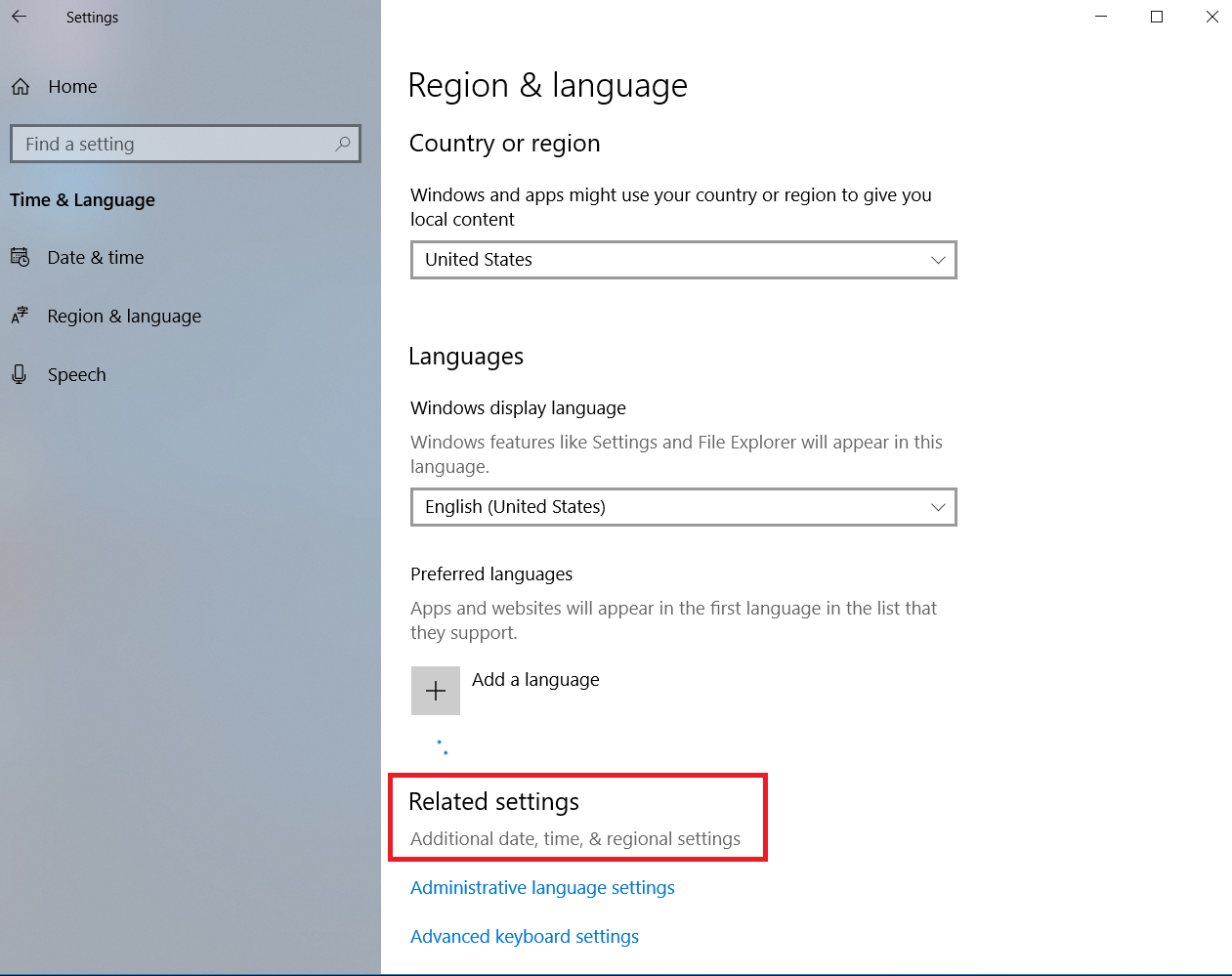Open Administrative language settings link
The width and height of the screenshot is (1232, 976).
[x=542, y=888]
